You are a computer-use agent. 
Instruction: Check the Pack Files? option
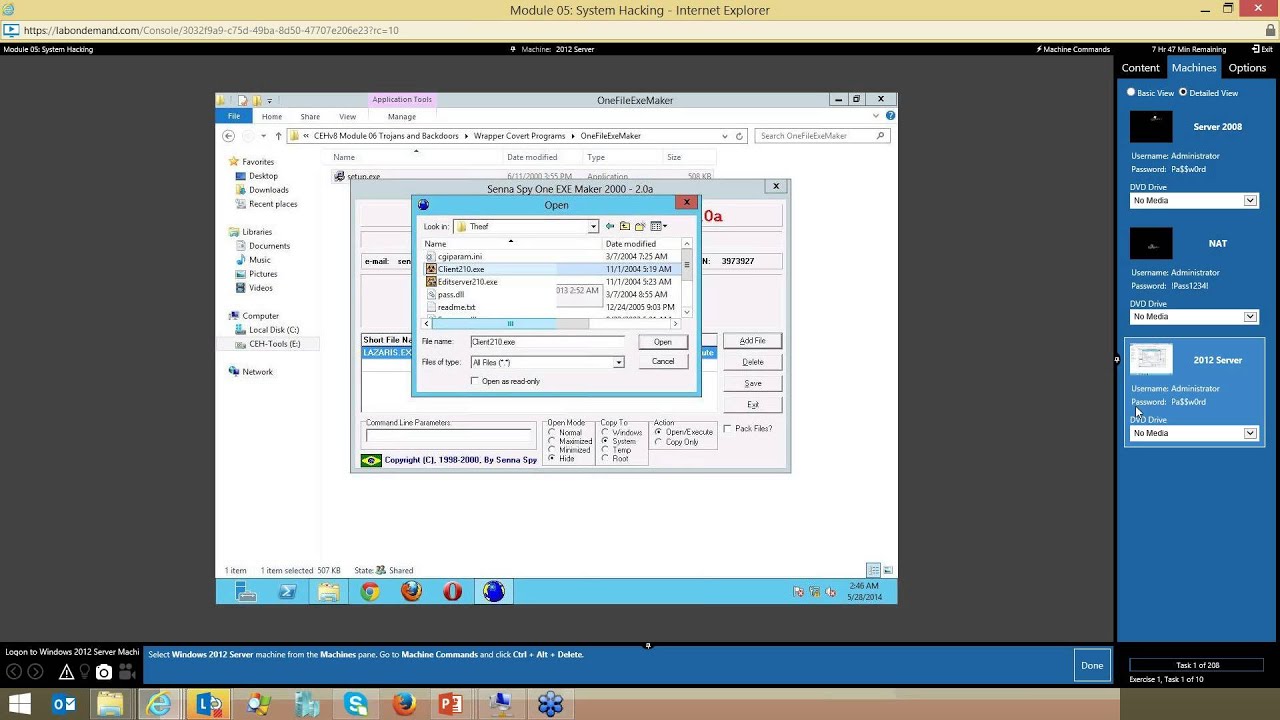[x=727, y=429]
